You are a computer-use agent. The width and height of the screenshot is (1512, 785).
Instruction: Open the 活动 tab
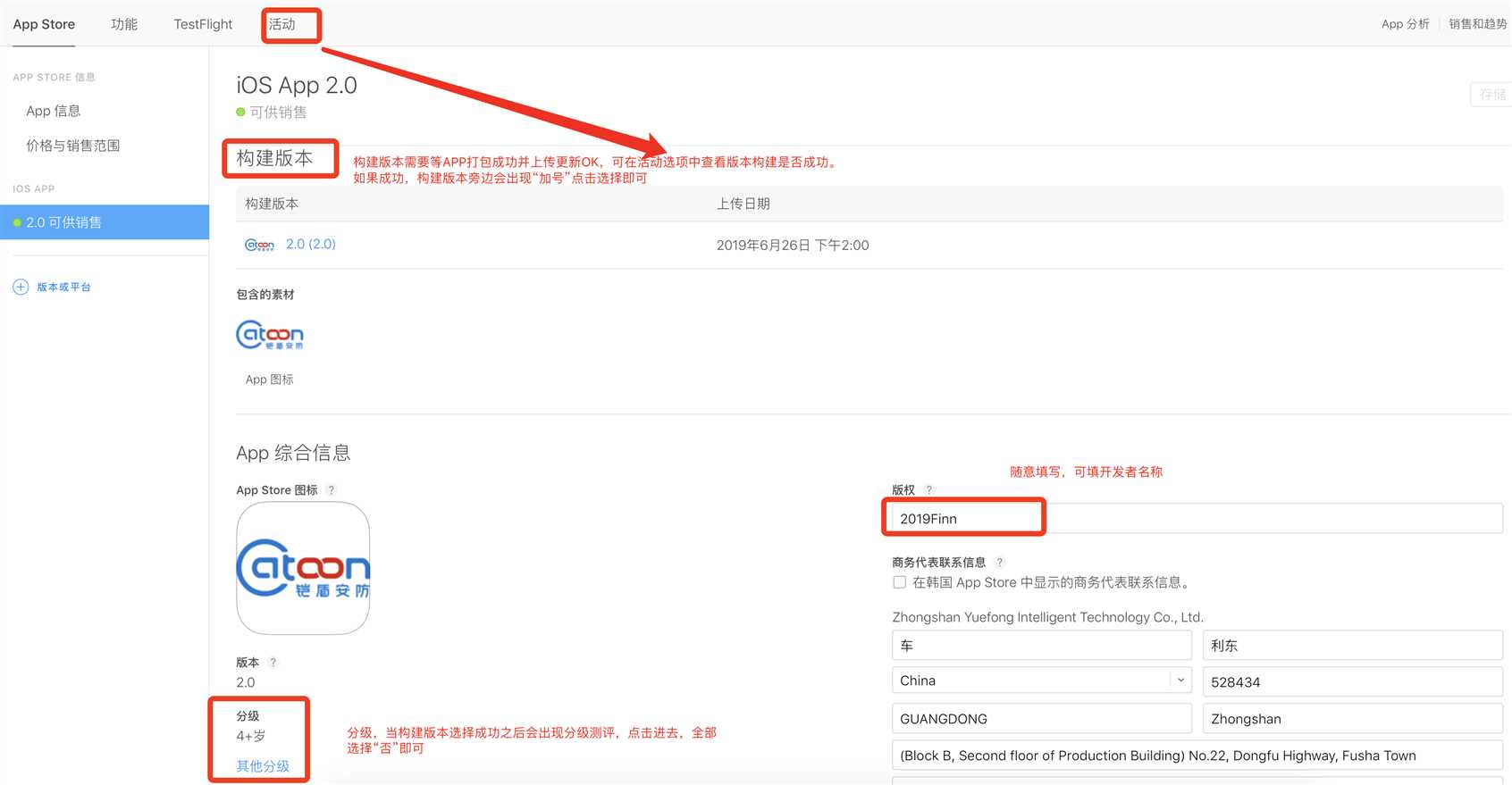[282, 24]
